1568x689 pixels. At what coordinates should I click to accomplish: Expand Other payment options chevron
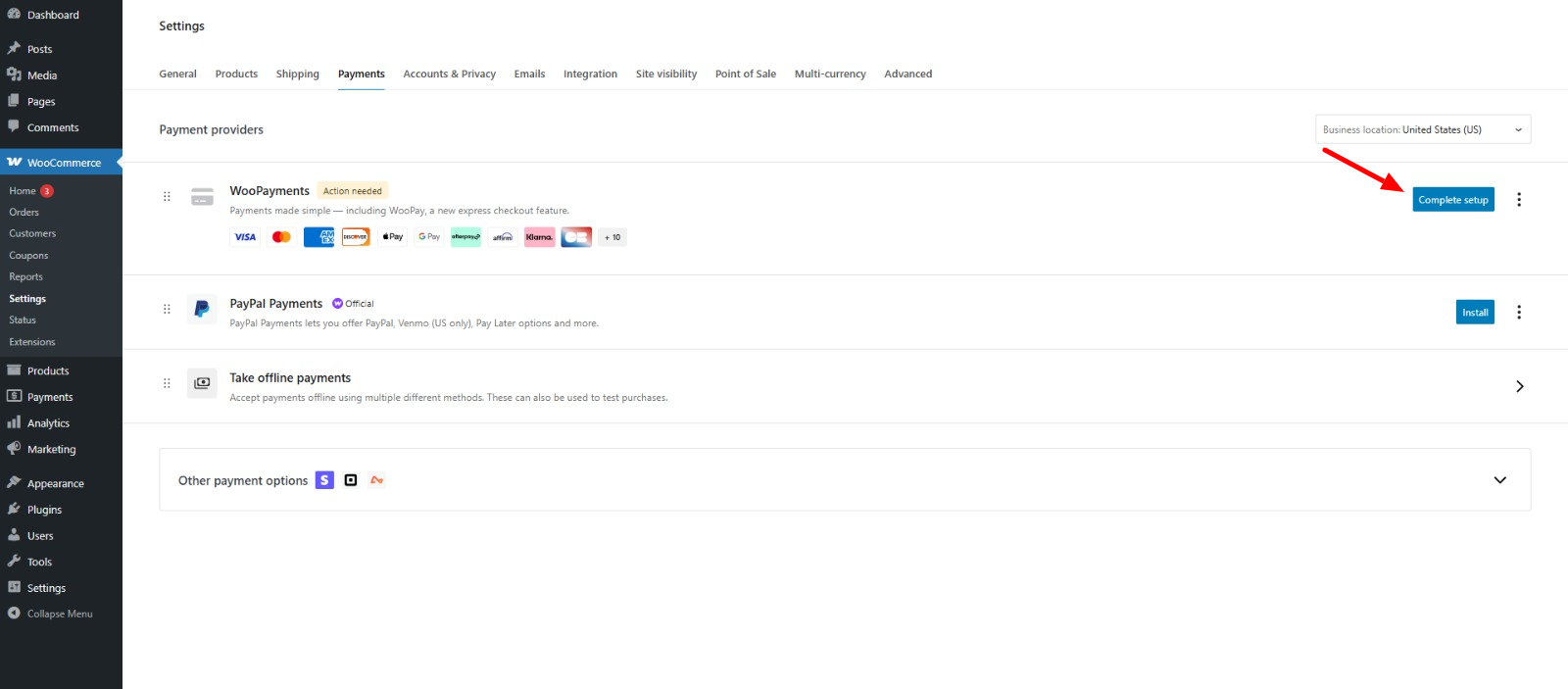pyautogui.click(x=1500, y=480)
